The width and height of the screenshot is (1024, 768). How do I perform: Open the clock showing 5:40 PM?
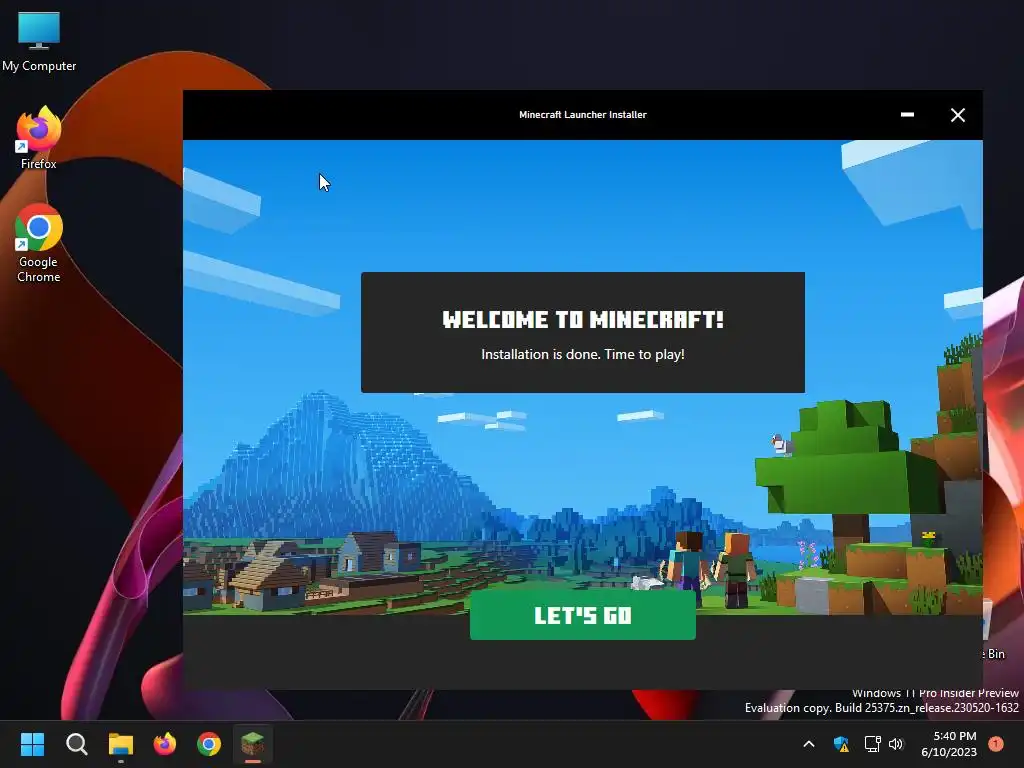click(949, 744)
